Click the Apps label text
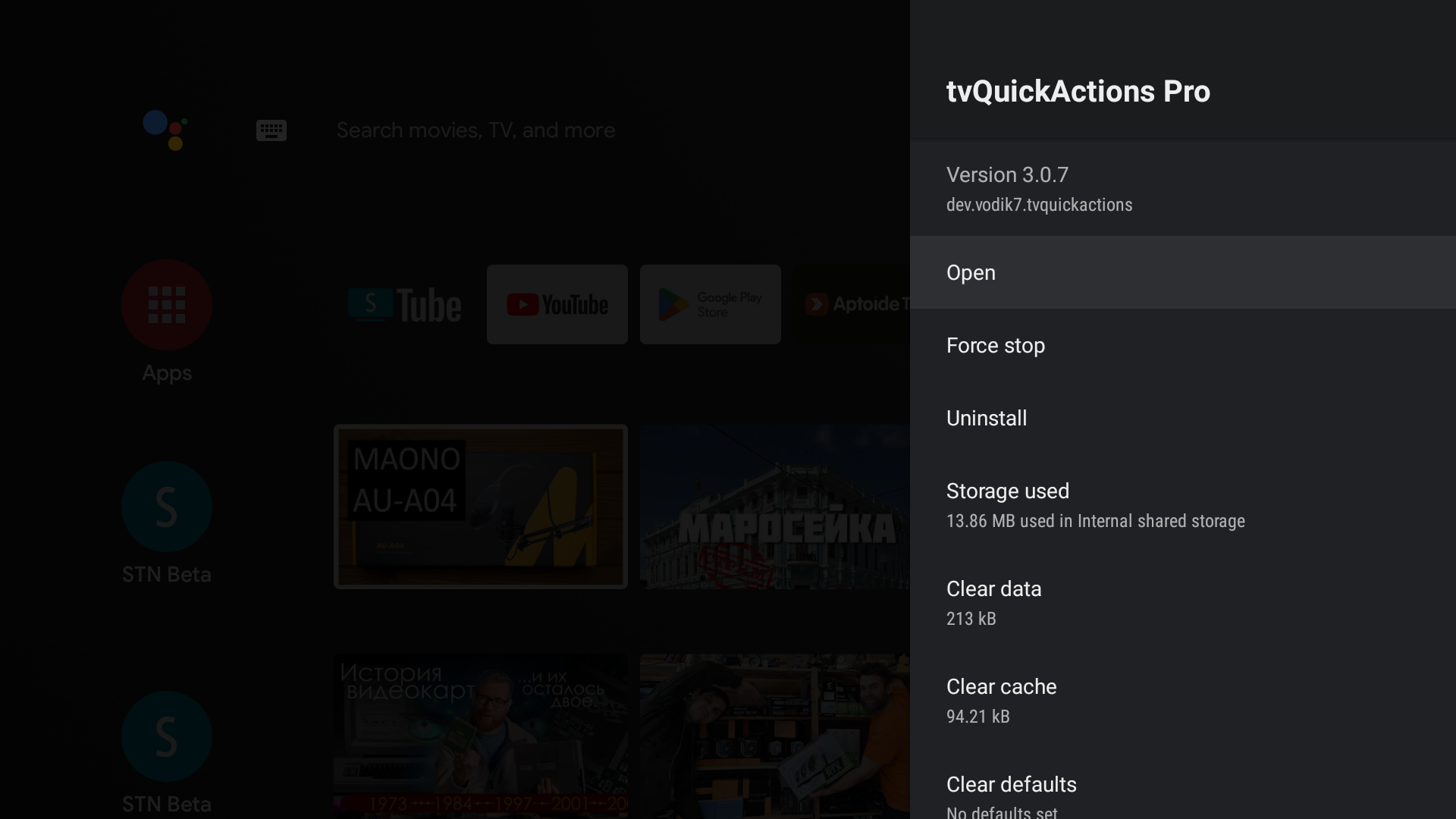 [167, 373]
